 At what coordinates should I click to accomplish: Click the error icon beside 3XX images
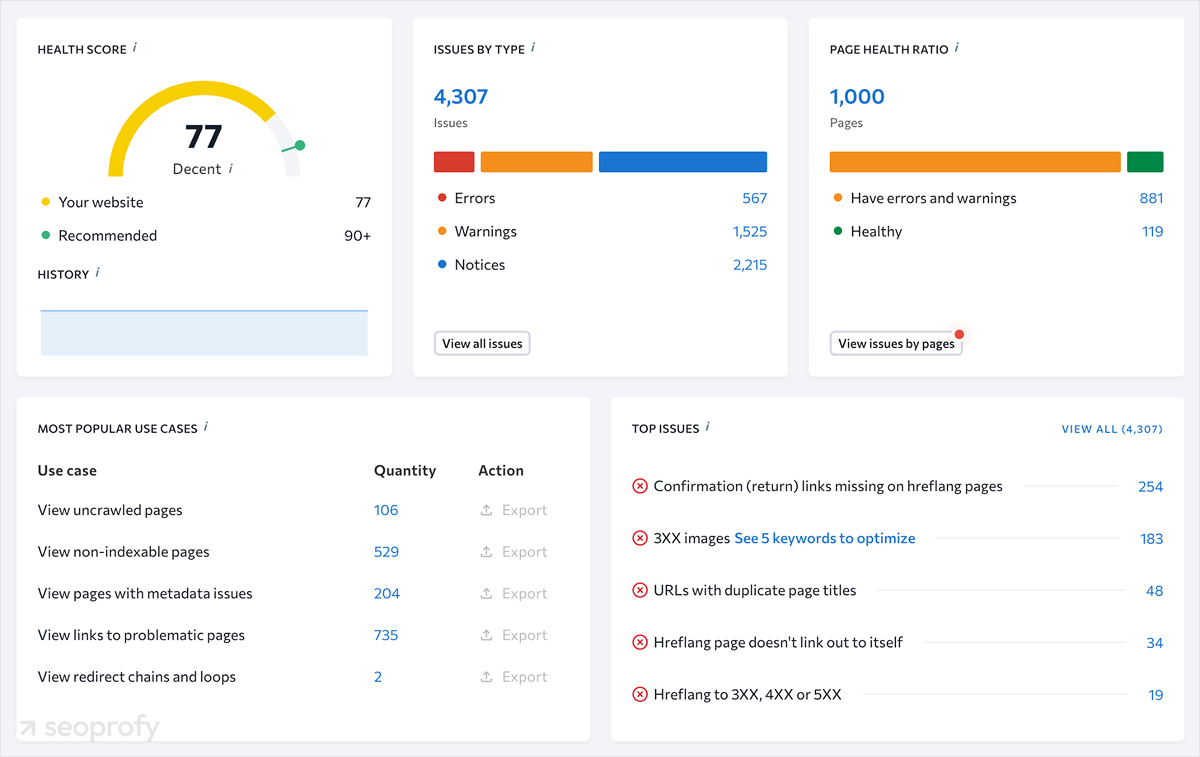pyautogui.click(x=640, y=538)
